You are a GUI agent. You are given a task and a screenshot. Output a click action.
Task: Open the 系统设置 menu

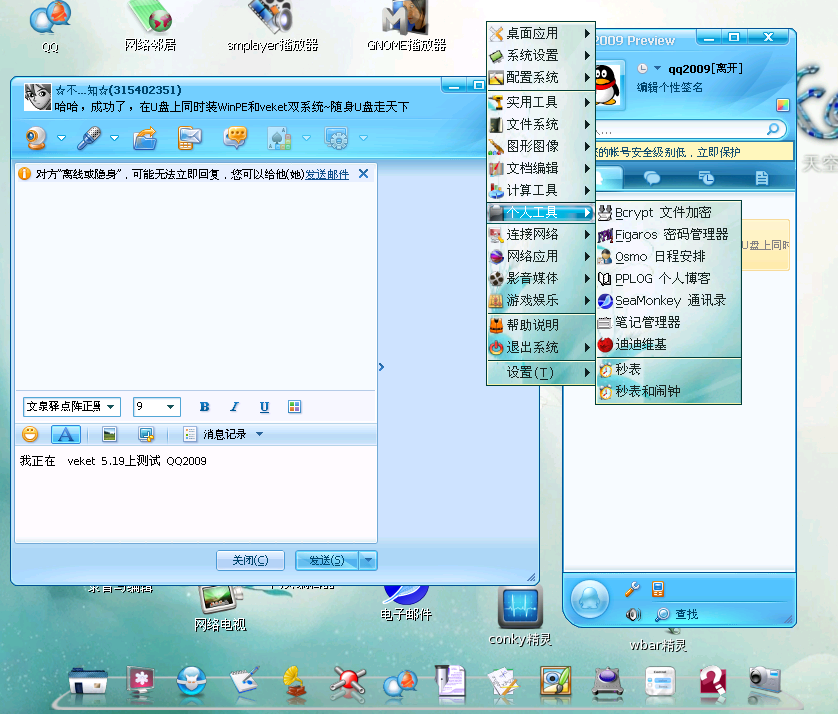pyautogui.click(x=541, y=56)
